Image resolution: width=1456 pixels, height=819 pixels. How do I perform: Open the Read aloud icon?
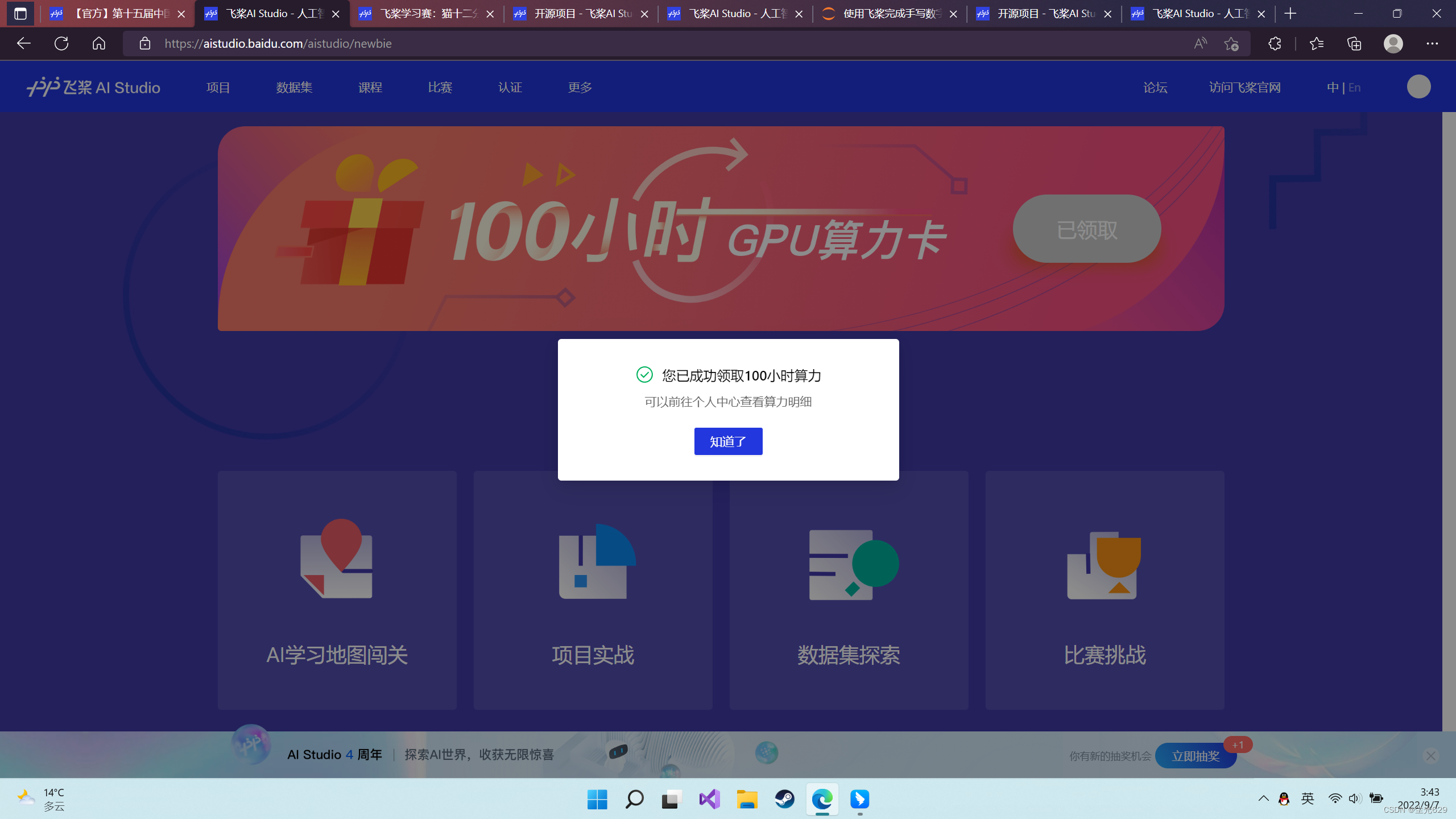1200,43
